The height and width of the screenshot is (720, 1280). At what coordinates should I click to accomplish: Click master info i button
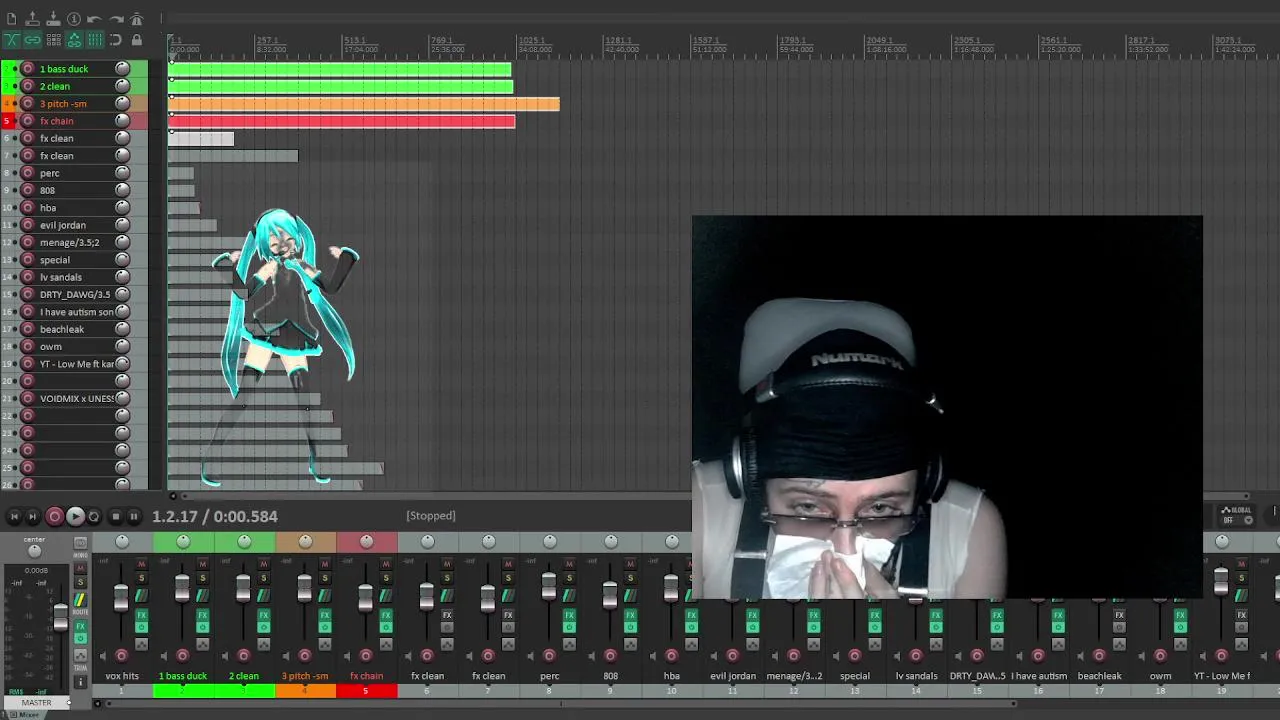[80, 681]
